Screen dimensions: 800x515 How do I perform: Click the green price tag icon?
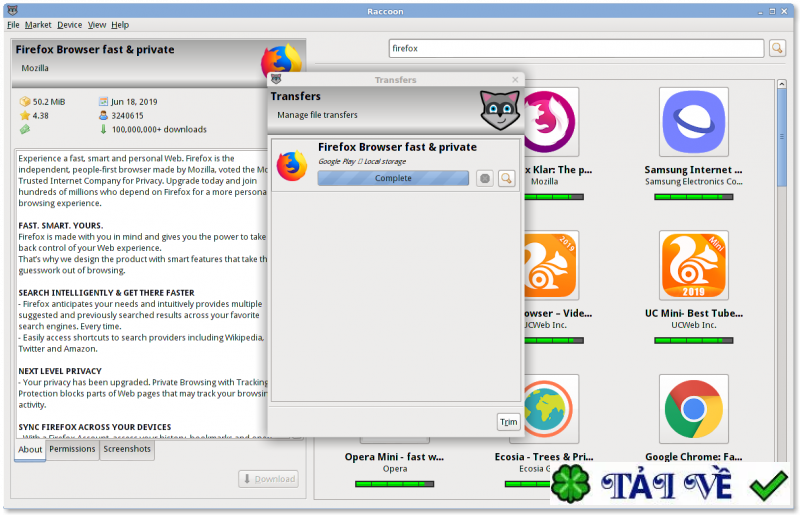(x=24, y=129)
